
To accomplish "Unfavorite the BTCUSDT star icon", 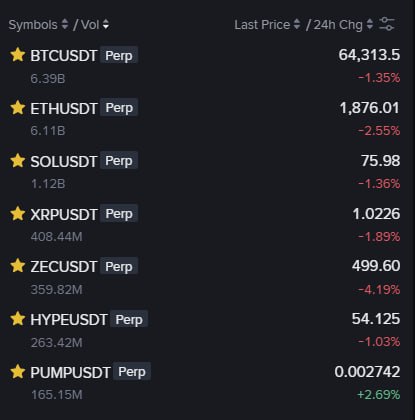I will pyautogui.click(x=18, y=55).
